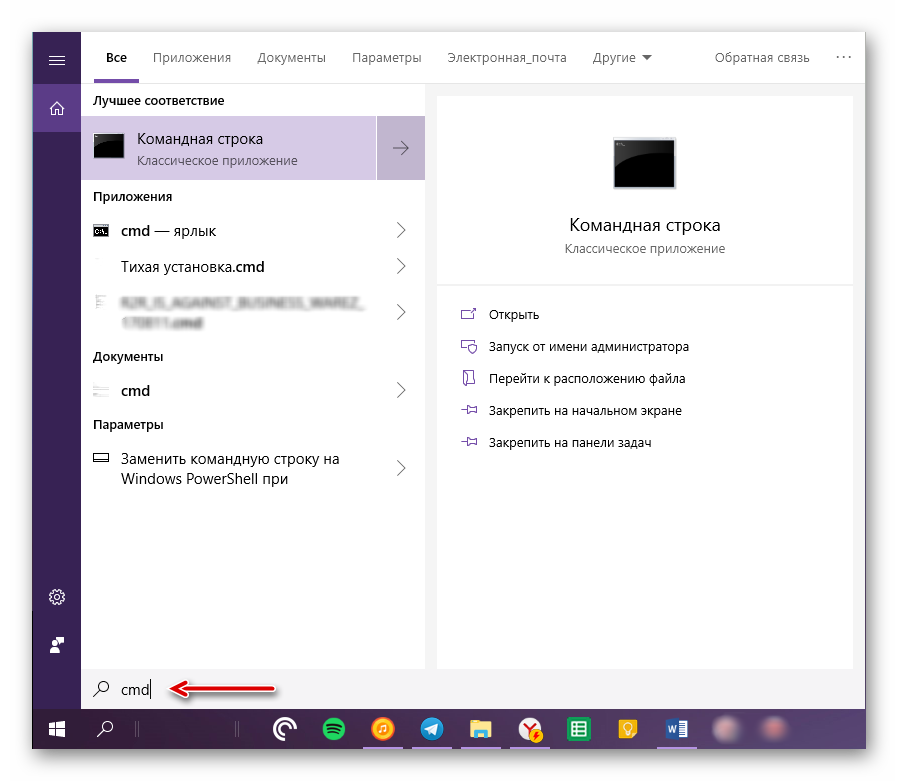Image resolution: width=898 pixels, height=781 pixels.
Task: Open File Explorer from the taskbar
Action: [x=481, y=729]
